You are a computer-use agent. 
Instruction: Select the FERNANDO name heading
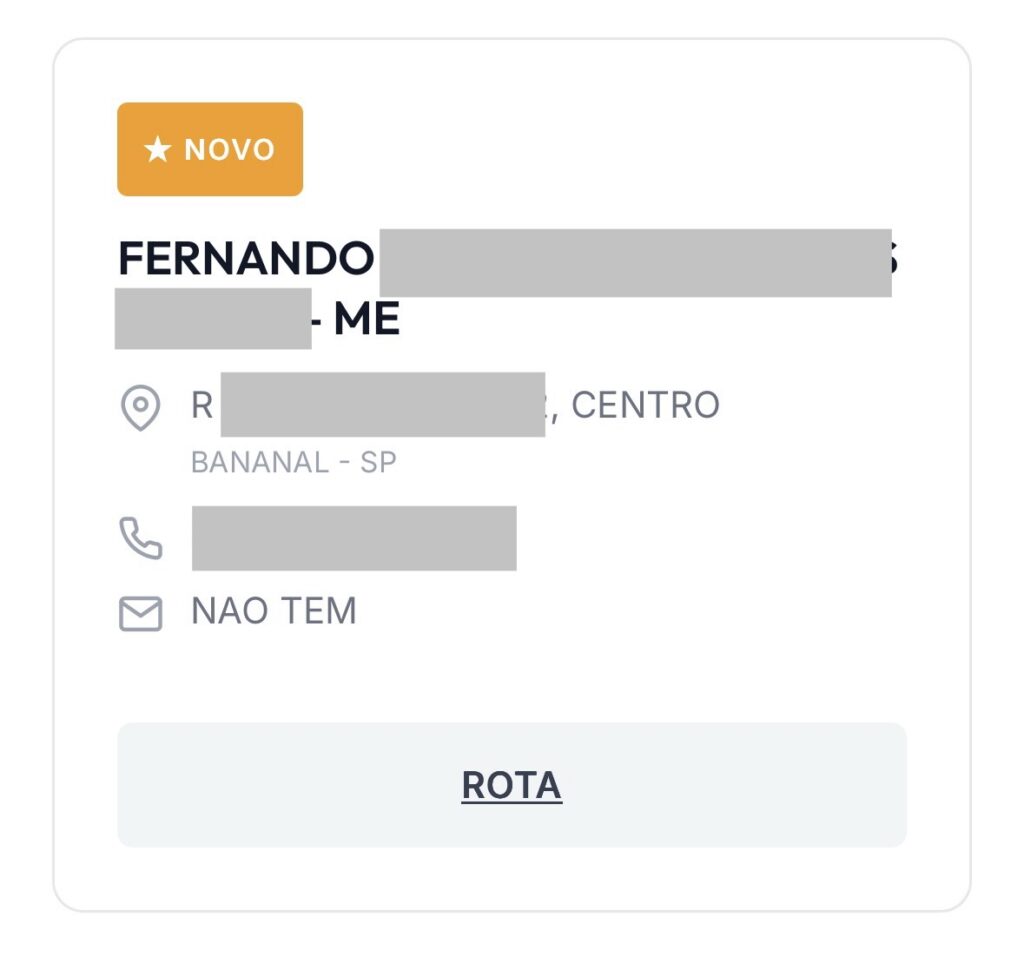click(246, 260)
